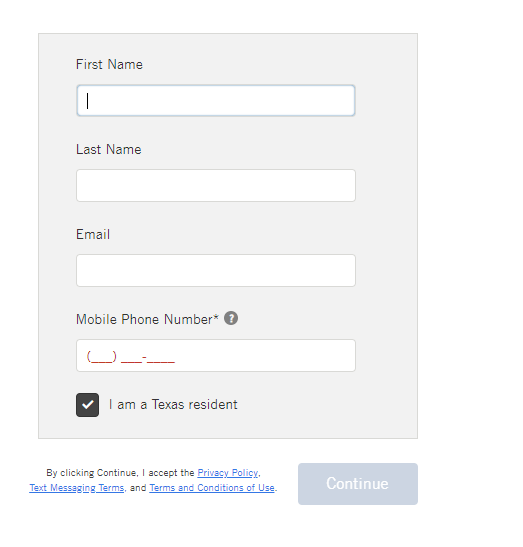This screenshot has width=523, height=547.
Task: Click into the Last Name field
Action: pyautogui.click(x=216, y=186)
